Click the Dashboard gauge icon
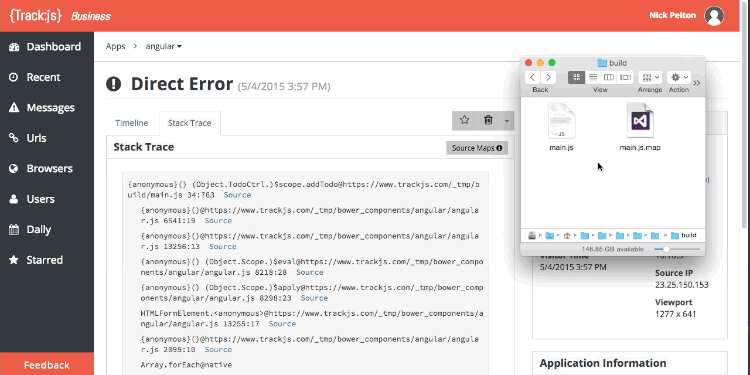 click(x=14, y=47)
